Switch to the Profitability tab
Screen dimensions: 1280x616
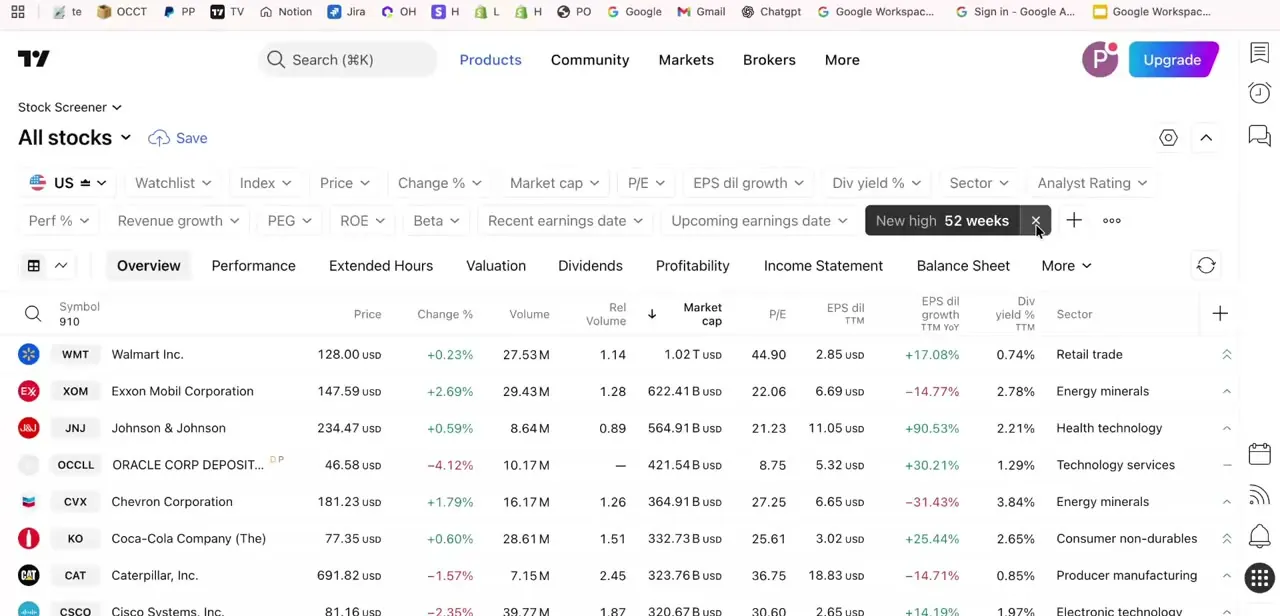(692, 266)
